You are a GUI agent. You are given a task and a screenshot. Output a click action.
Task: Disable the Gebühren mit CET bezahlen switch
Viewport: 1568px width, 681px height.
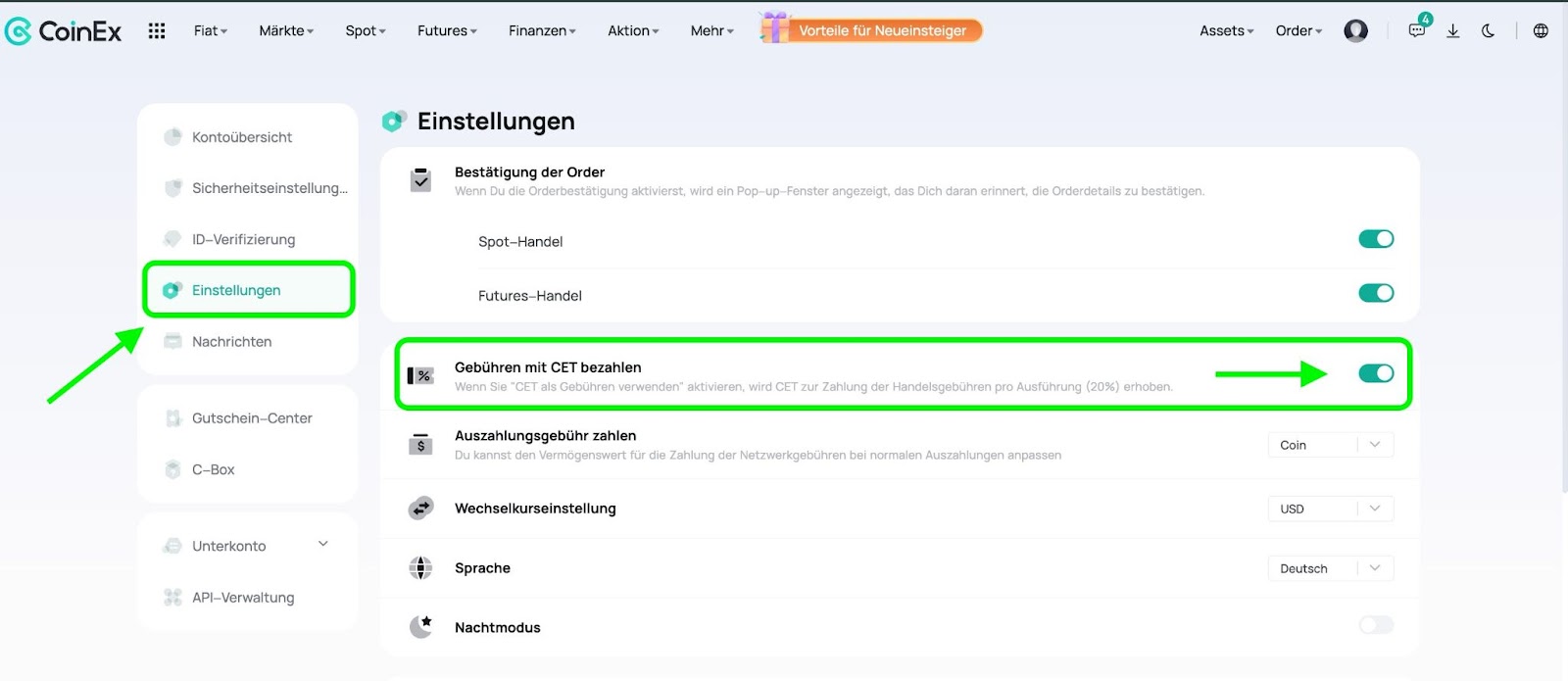point(1376,373)
